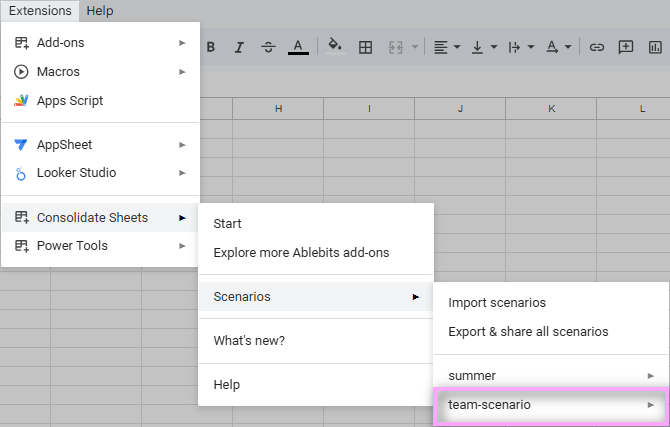The height and width of the screenshot is (427, 670).
Task: Toggle bold formatting in toolbar
Action: tap(211, 47)
